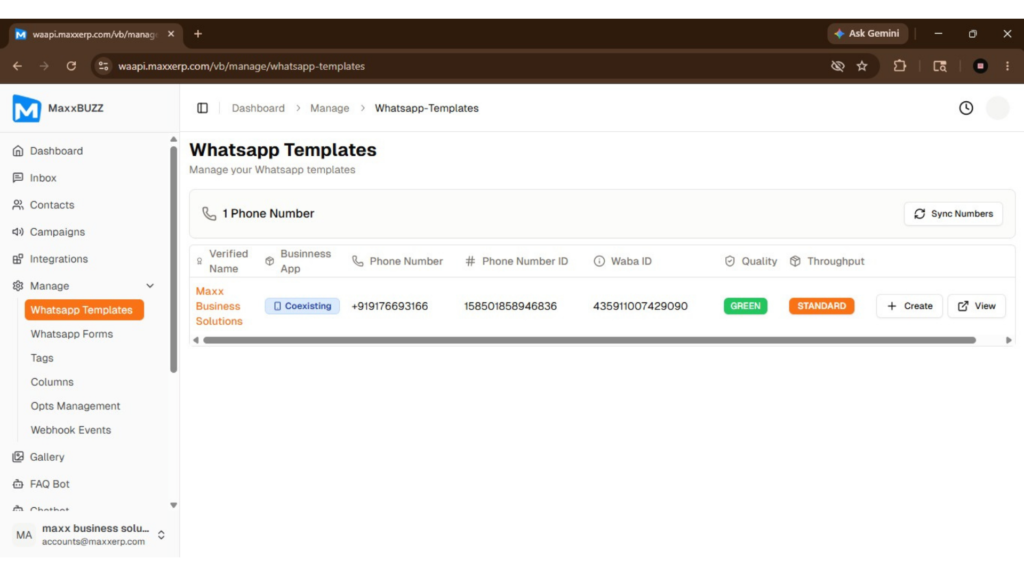This screenshot has height=576, width=1024.
Task: Click the table scroll right arrow
Action: pyautogui.click(x=1008, y=340)
